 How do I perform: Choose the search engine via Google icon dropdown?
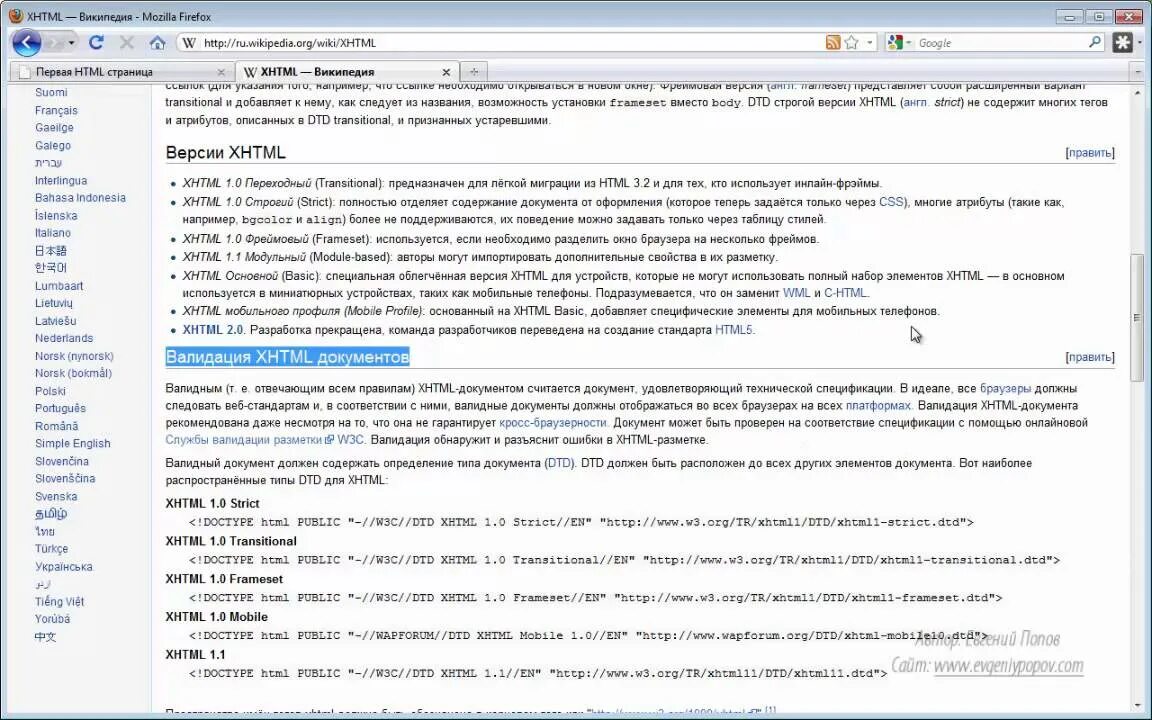(x=899, y=43)
